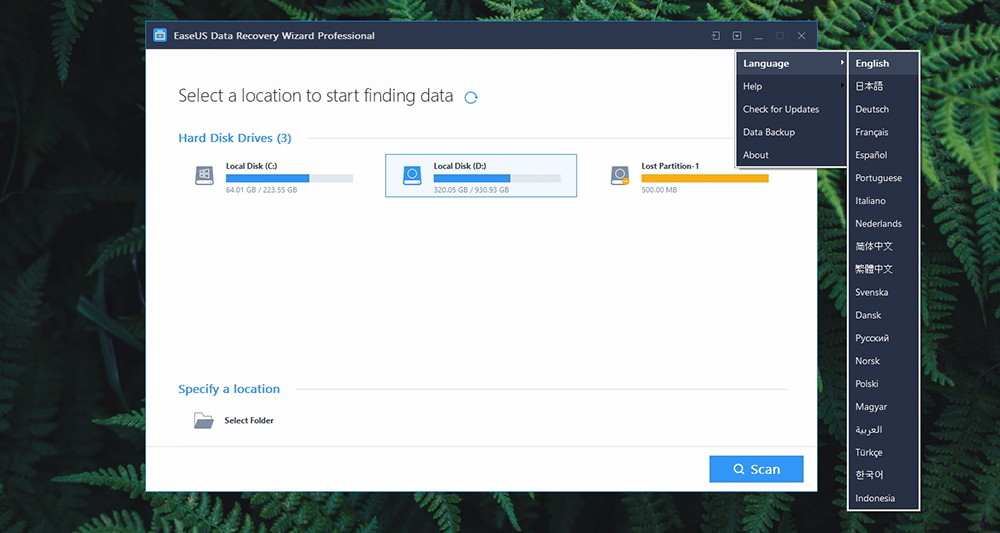This screenshot has width=1000, height=533.
Task: Click the Select Folder icon
Action: 203,420
